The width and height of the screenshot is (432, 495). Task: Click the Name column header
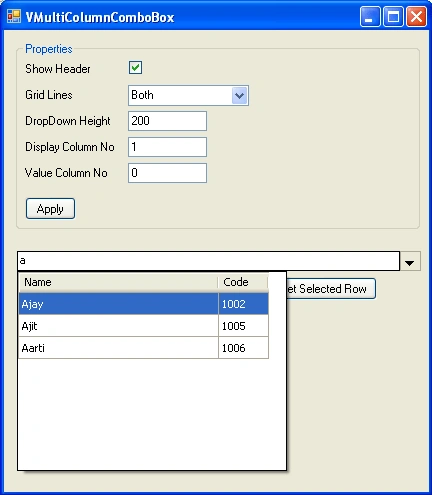(x=118, y=282)
